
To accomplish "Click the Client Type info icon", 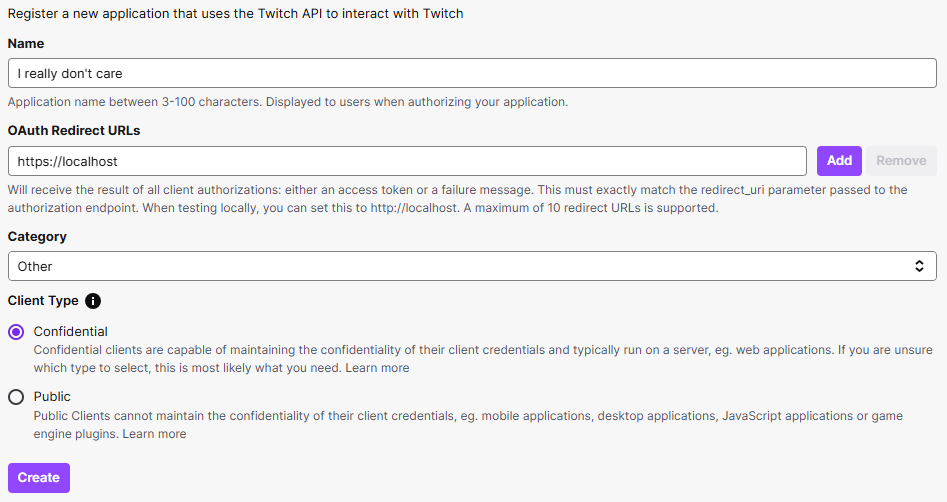I will click(x=93, y=301).
